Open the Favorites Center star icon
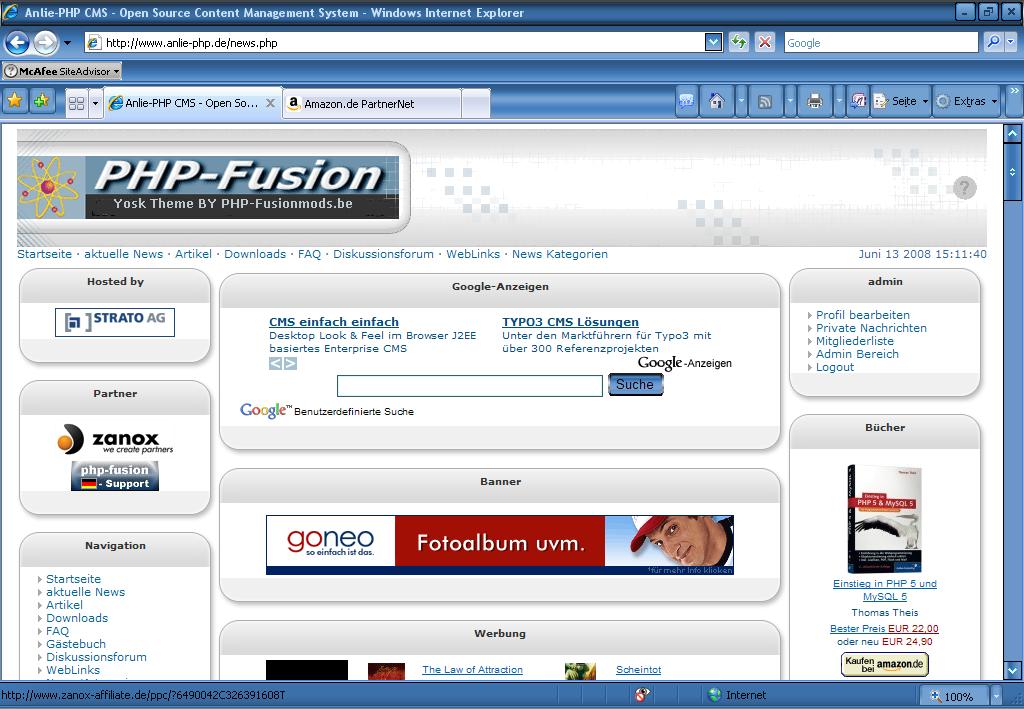 point(15,101)
